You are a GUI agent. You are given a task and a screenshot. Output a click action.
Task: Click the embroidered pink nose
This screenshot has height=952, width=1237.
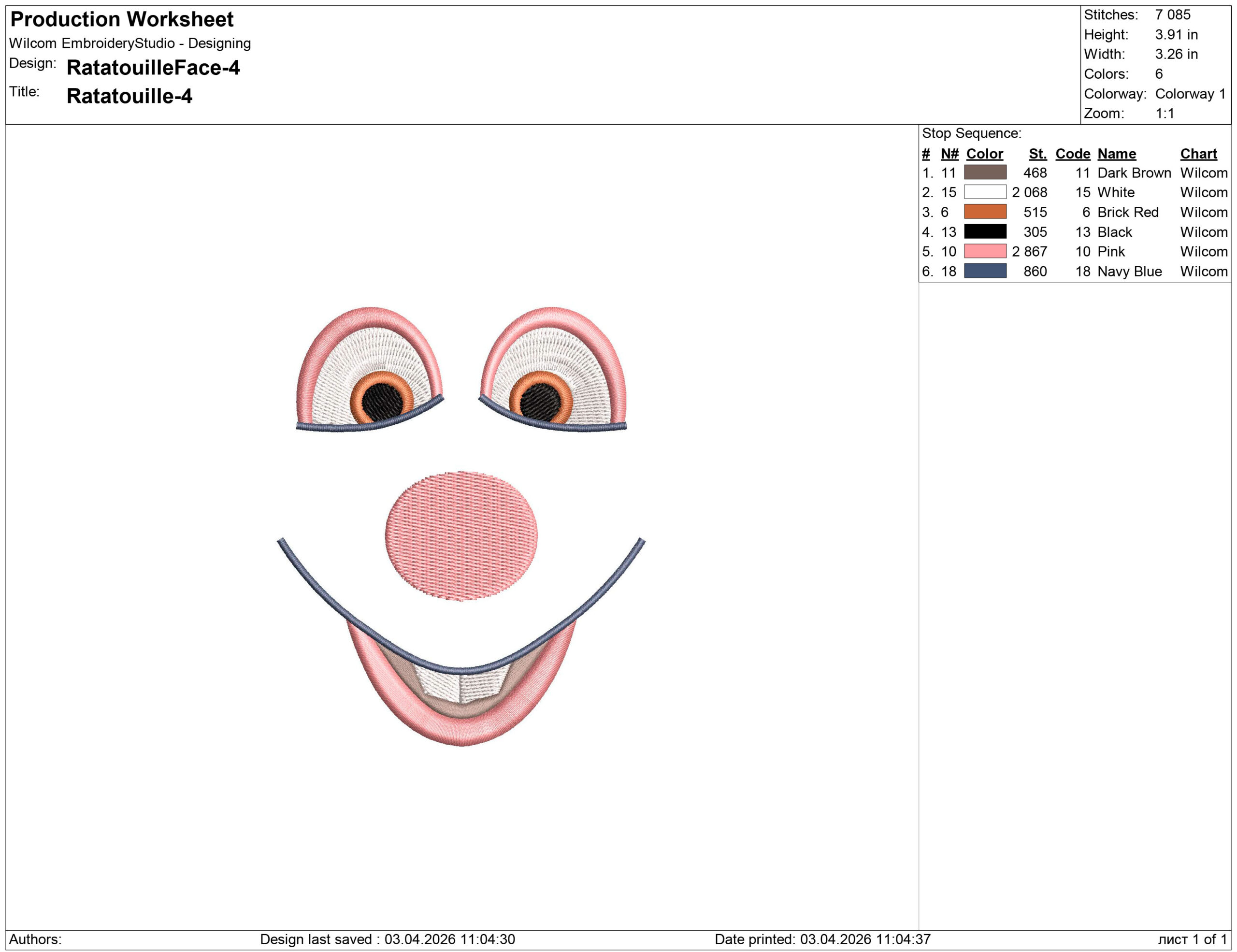click(x=461, y=536)
